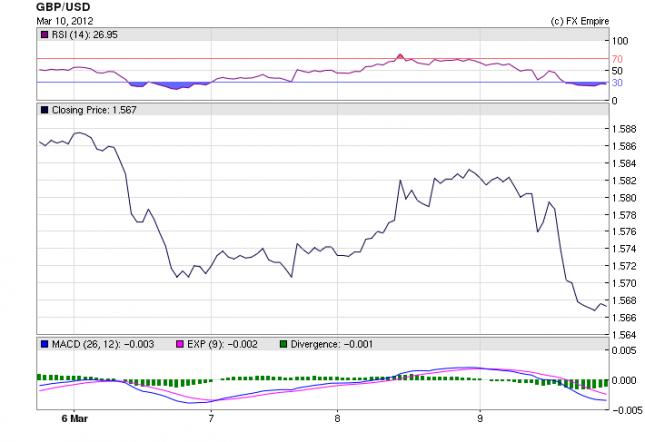645x442 pixels.
Task: Click the Divergence: -0.001 label
Action: pos(332,344)
